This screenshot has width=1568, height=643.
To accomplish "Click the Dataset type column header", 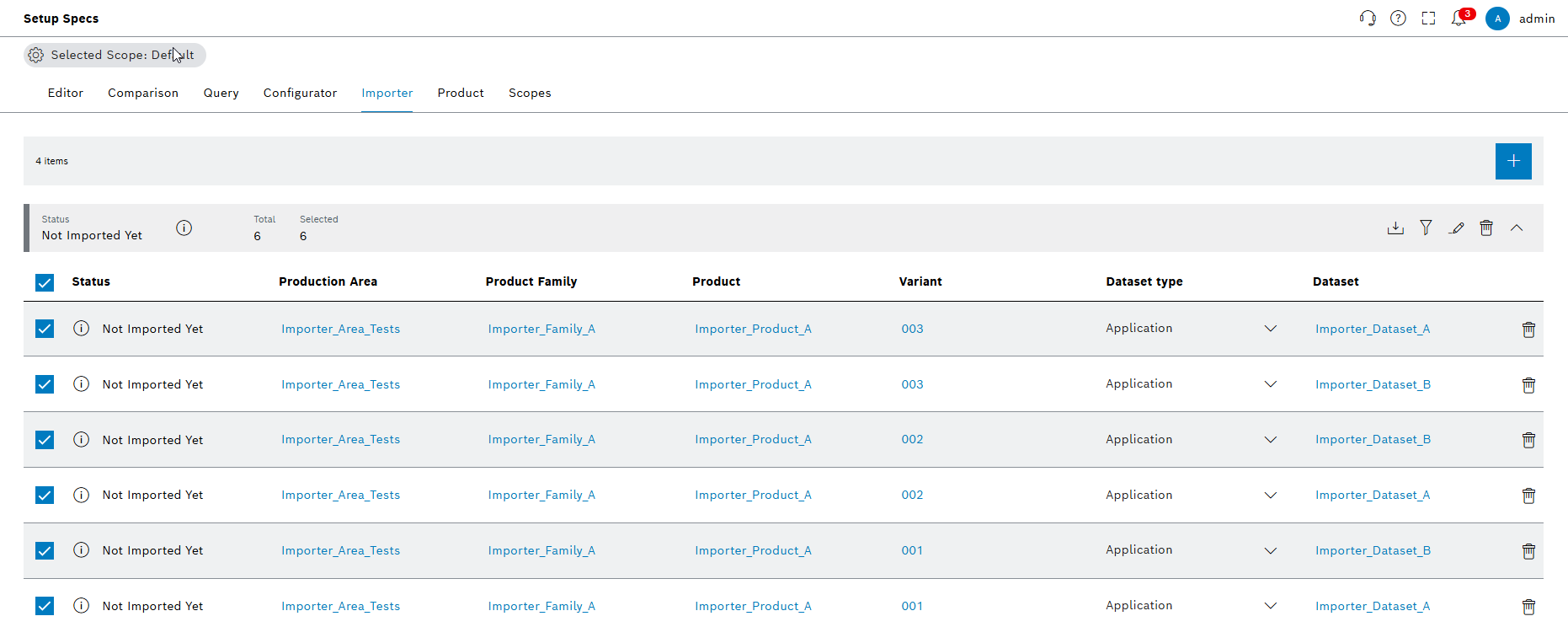I will coord(1144,281).
